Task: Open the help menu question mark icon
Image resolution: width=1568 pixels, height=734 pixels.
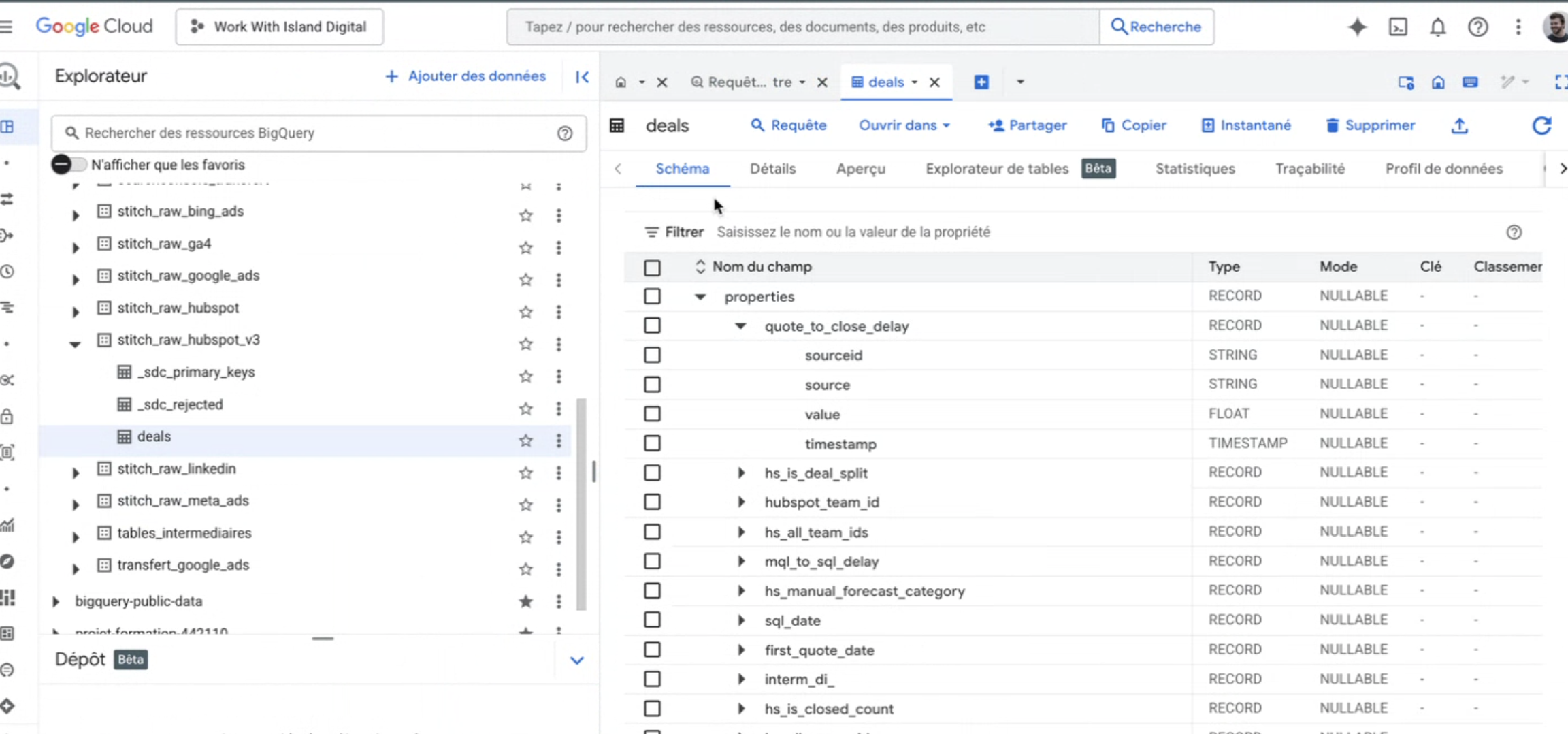Action: point(1478,27)
